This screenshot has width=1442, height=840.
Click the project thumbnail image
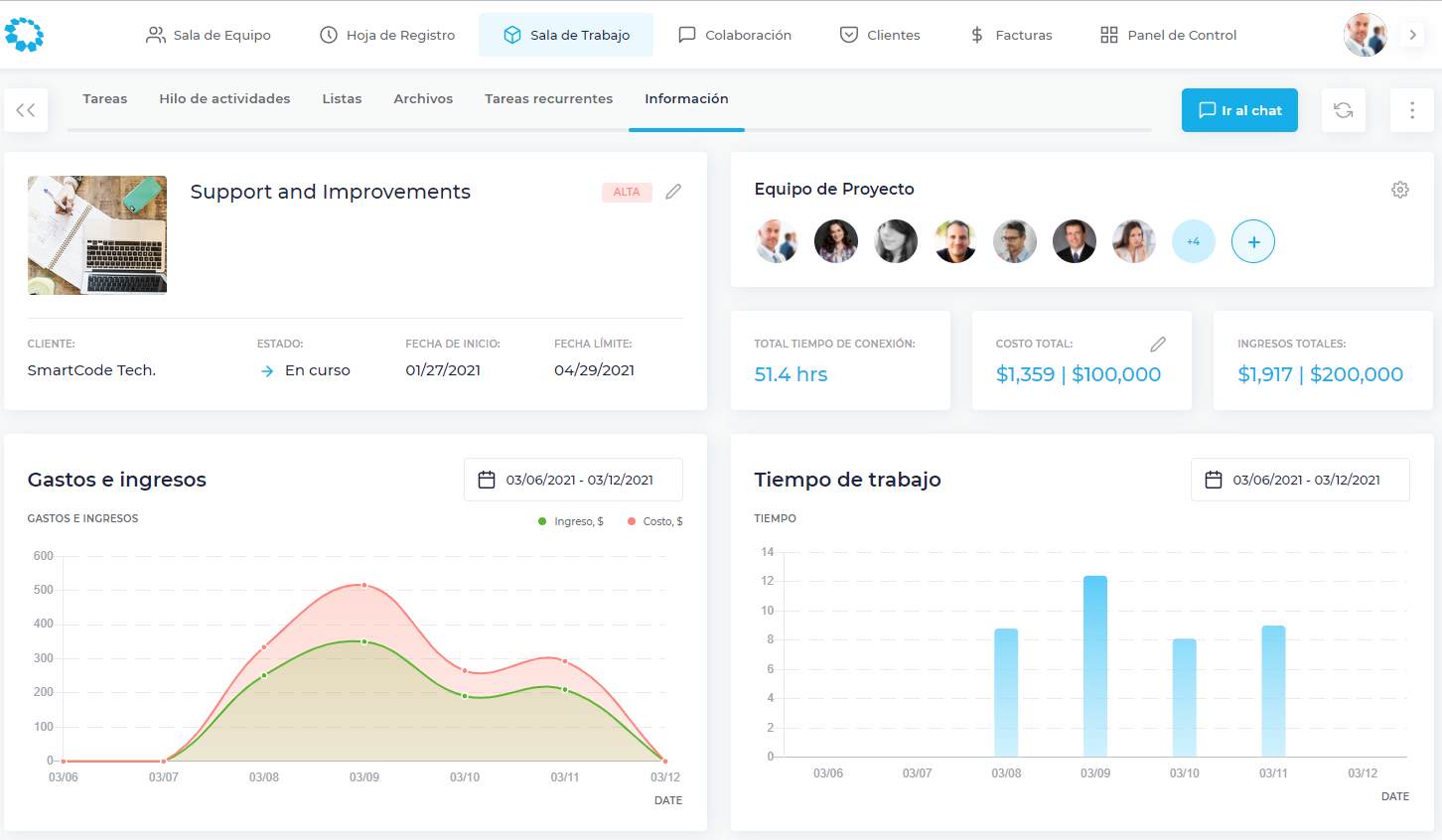(97, 235)
